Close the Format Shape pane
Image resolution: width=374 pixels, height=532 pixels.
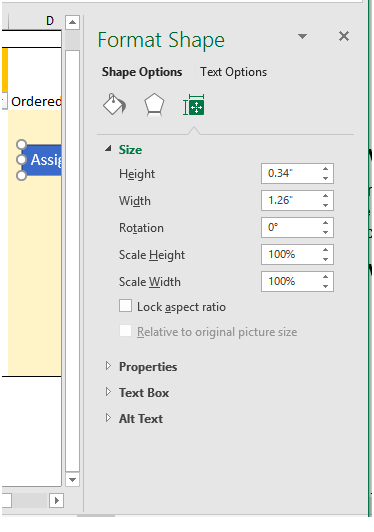point(344,36)
